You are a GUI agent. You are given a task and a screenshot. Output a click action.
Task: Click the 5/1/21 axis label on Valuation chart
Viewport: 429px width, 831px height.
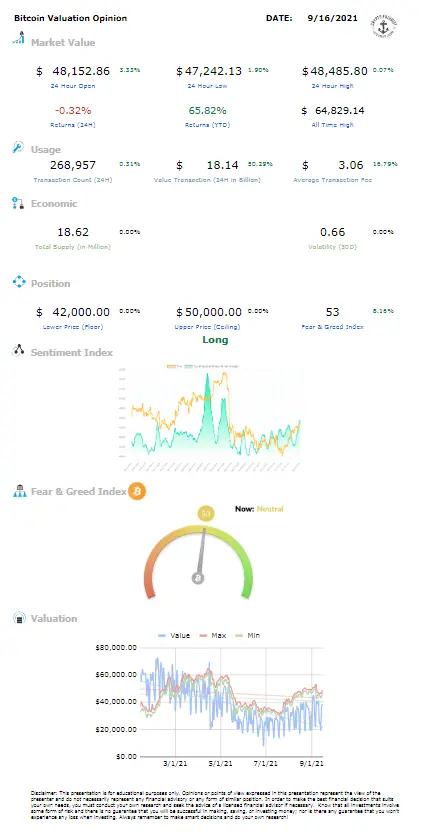(221, 764)
